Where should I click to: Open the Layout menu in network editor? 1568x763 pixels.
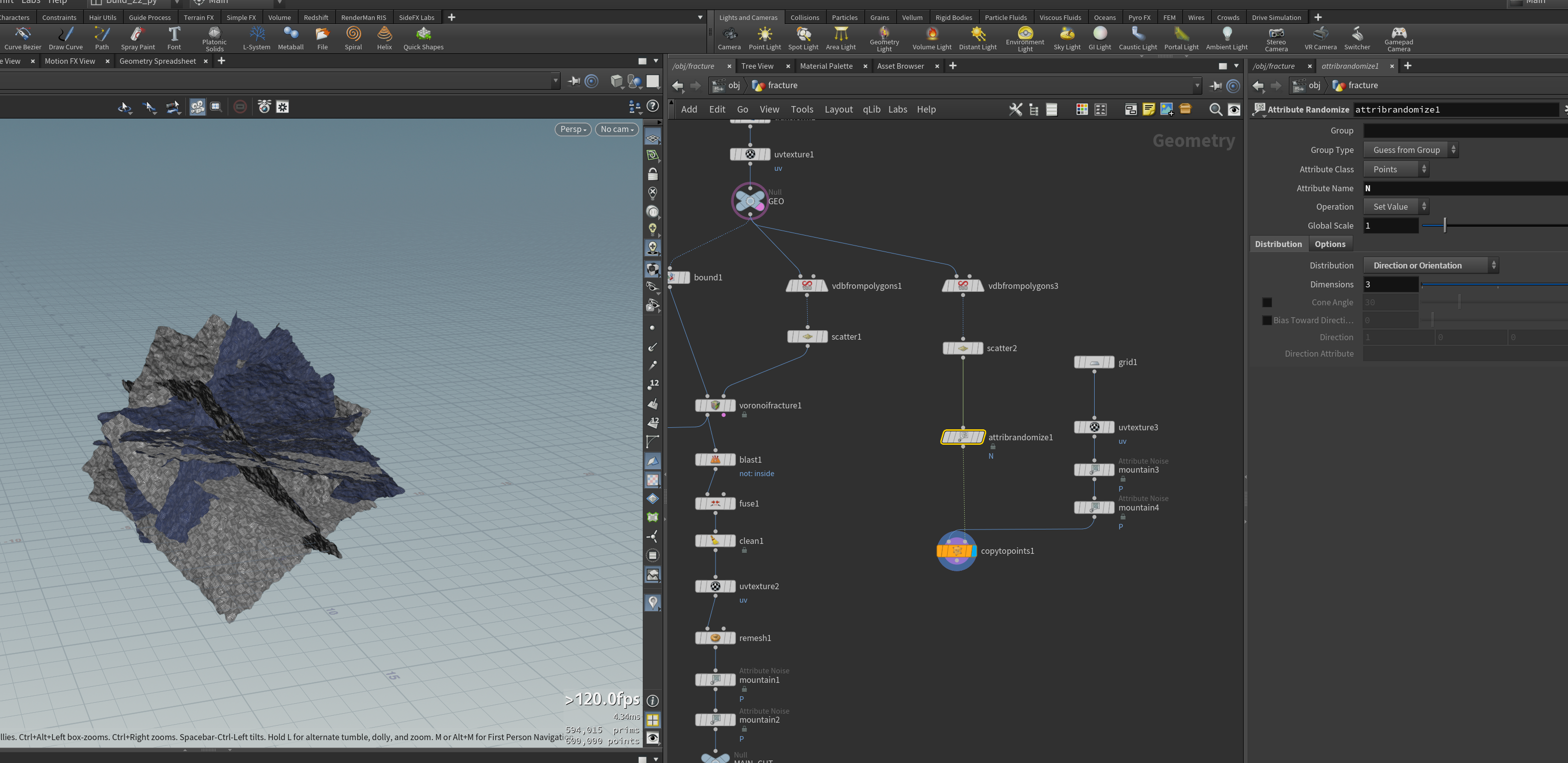pyautogui.click(x=838, y=110)
